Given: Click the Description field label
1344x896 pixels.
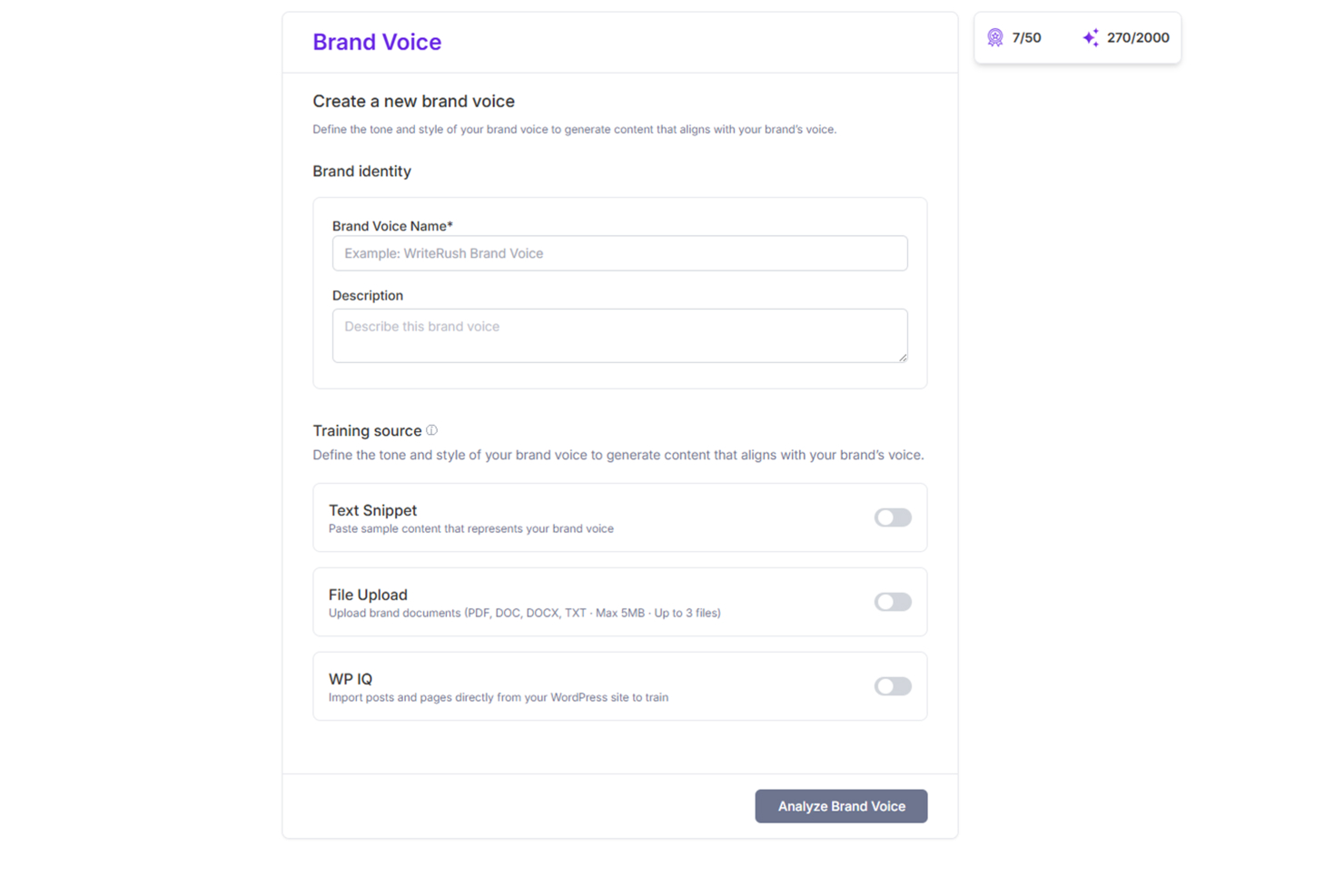Looking at the screenshot, I should tap(368, 296).
